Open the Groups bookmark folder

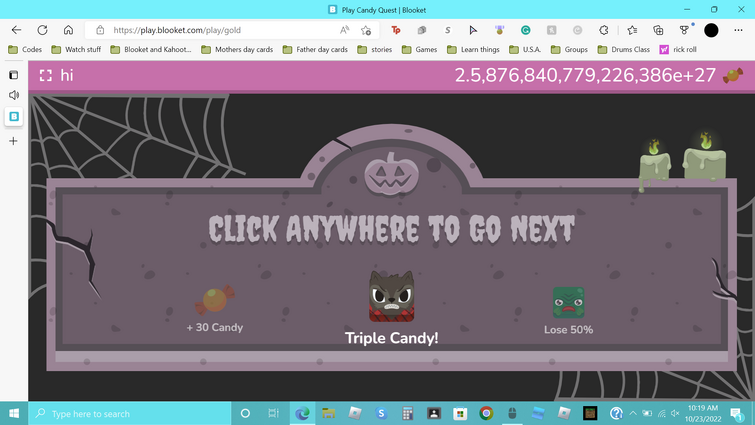569,49
